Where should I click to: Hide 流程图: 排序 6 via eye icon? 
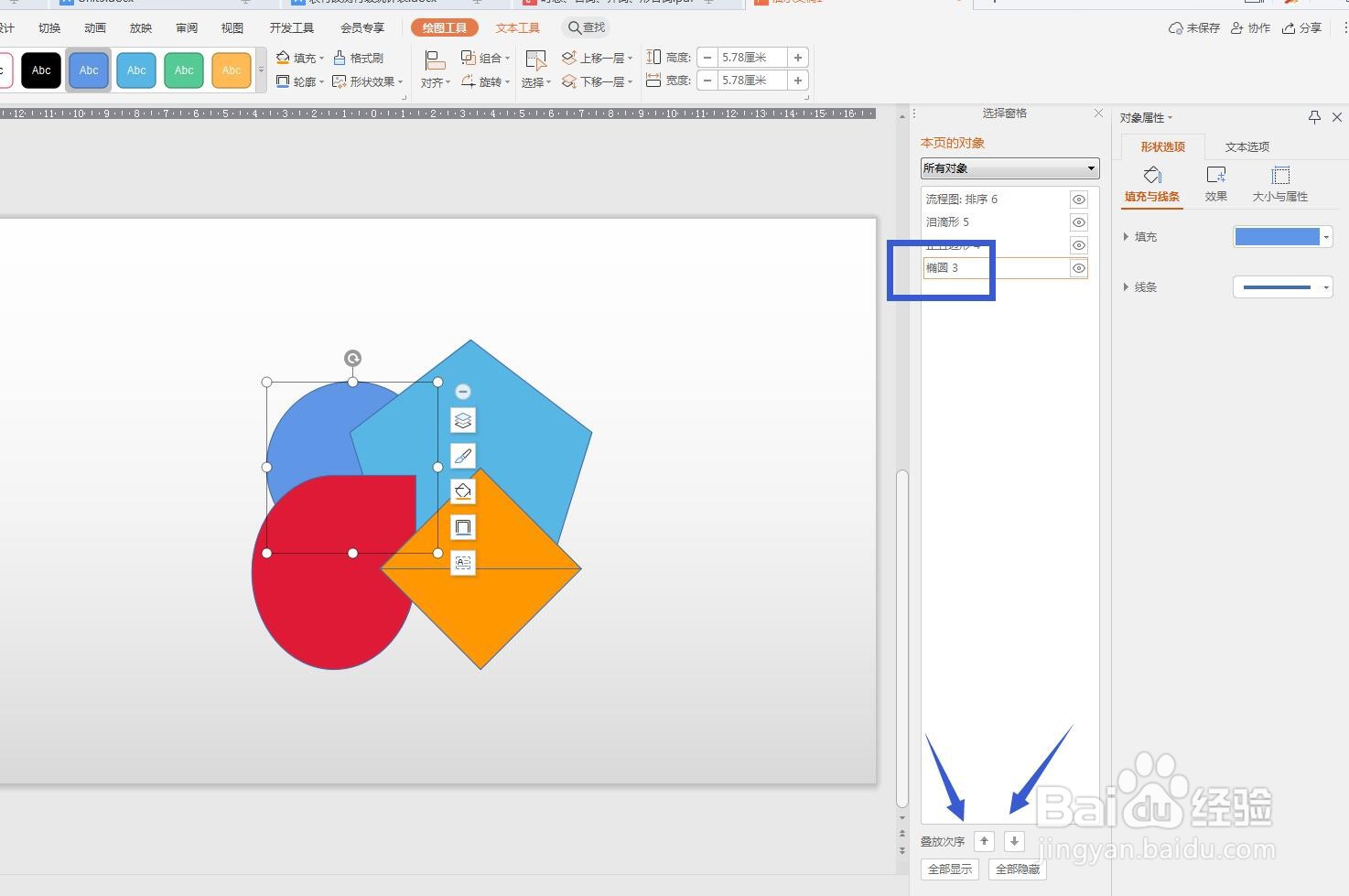click(x=1079, y=200)
